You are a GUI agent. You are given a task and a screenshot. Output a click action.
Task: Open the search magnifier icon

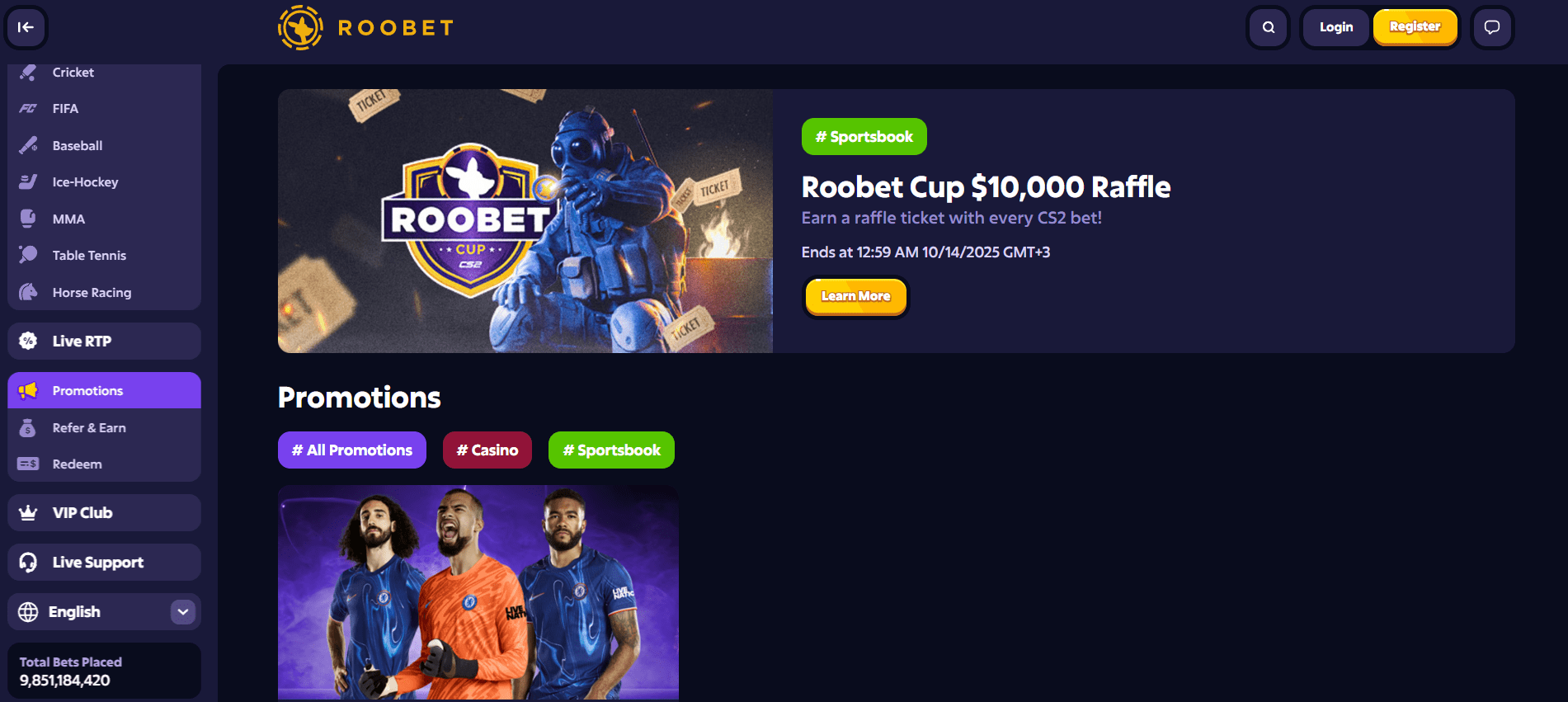point(1269,27)
